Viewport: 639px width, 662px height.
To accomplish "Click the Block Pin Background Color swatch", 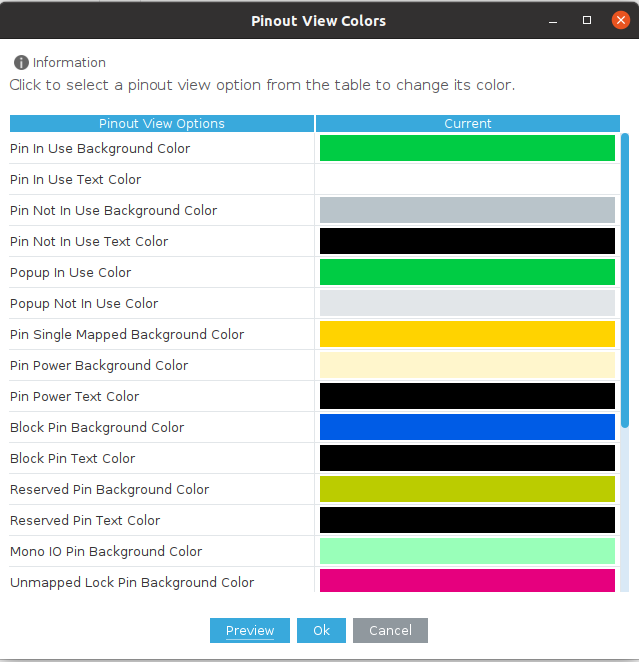I will tap(467, 427).
